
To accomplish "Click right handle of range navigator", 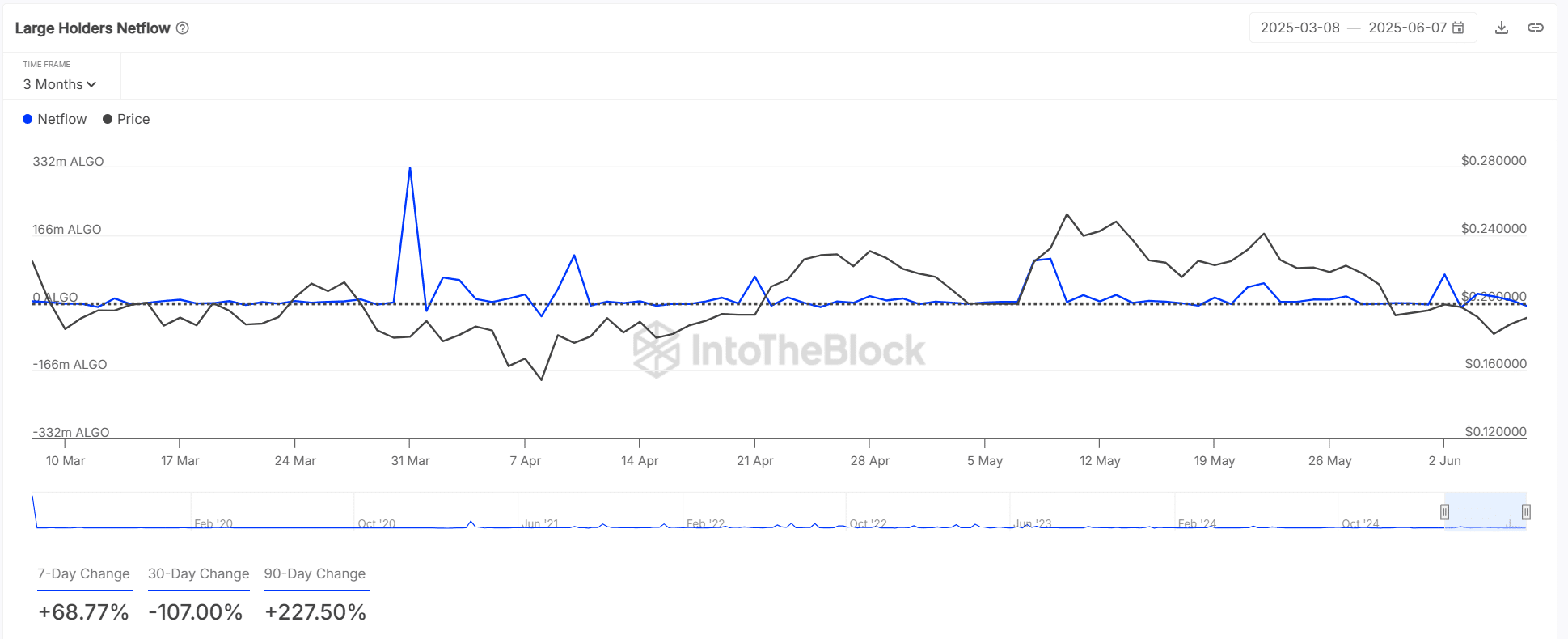I will click(1526, 511).
